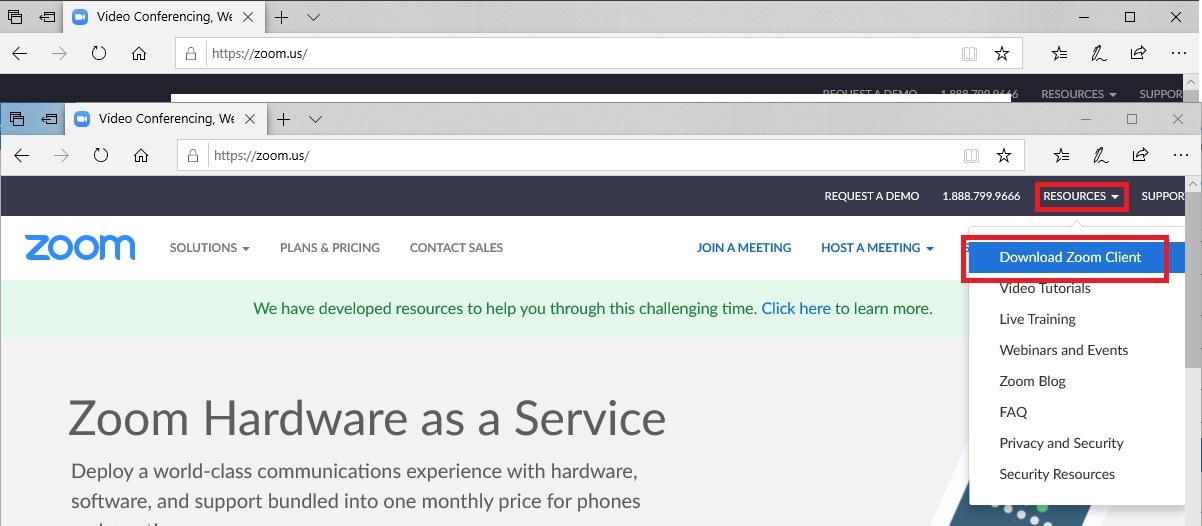
Task: Click Back arrow in front browser window
Action: pos(21,155)
